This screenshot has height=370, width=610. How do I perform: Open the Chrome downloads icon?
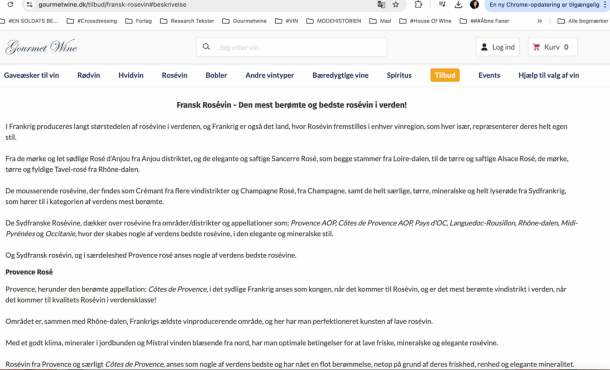(x=458, y=5)
